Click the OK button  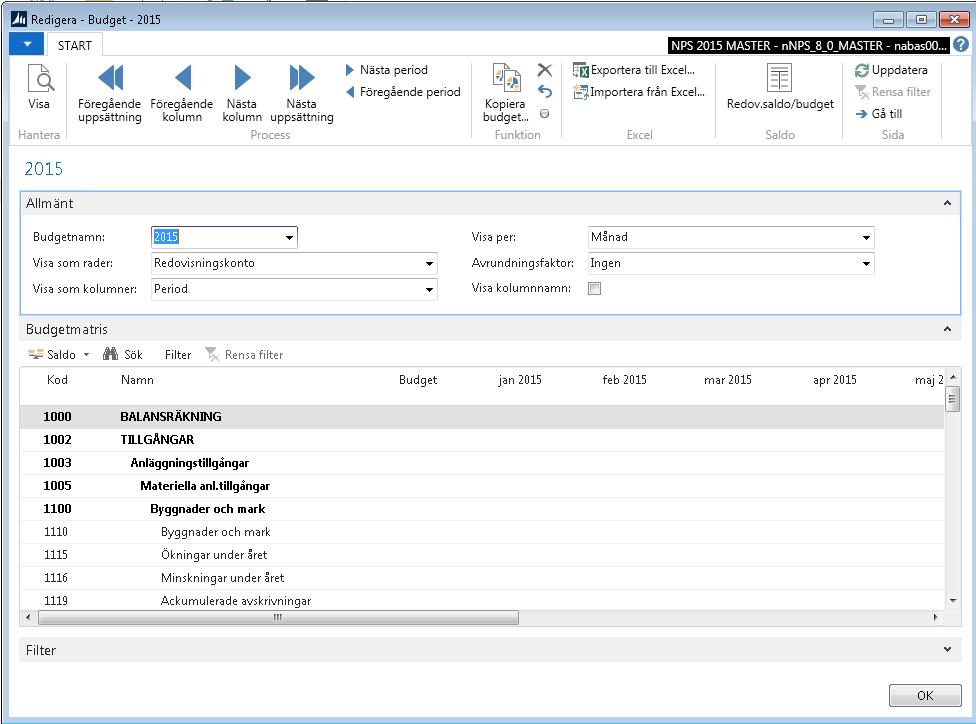point(925,695)
